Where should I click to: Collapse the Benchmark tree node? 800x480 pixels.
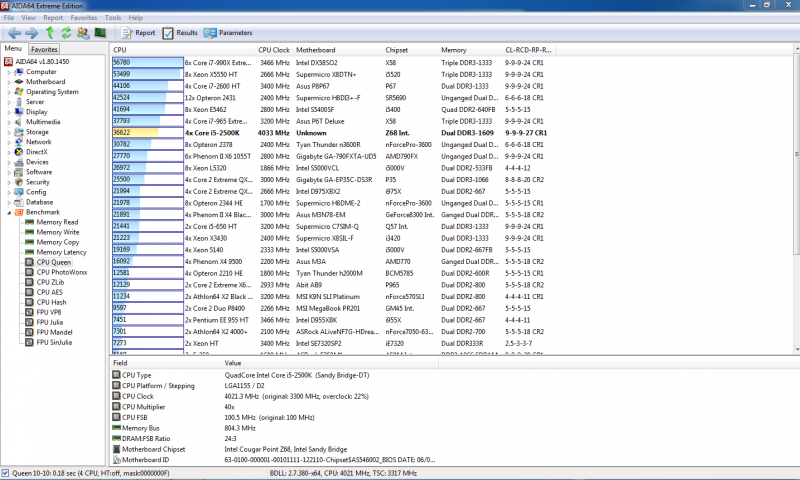click(x=9, y=212)
